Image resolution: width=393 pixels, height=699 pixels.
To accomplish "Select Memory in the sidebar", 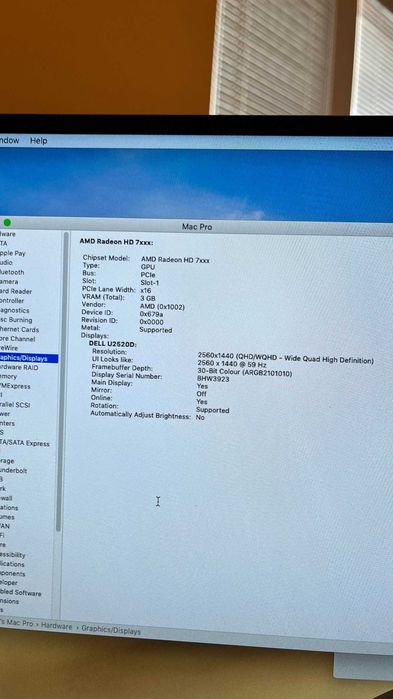I will pos(8,377).
